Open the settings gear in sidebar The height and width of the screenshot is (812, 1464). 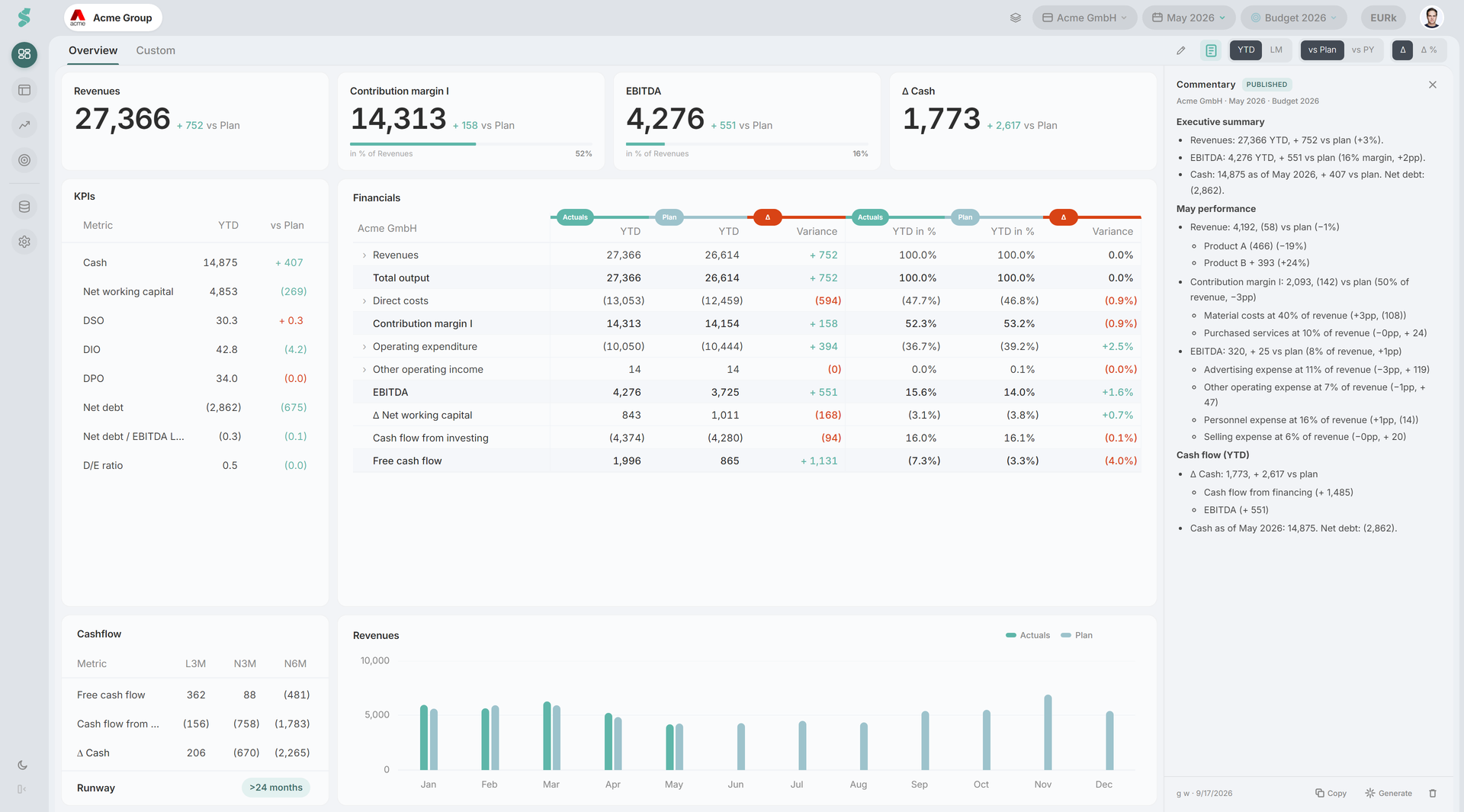[24, 242]
